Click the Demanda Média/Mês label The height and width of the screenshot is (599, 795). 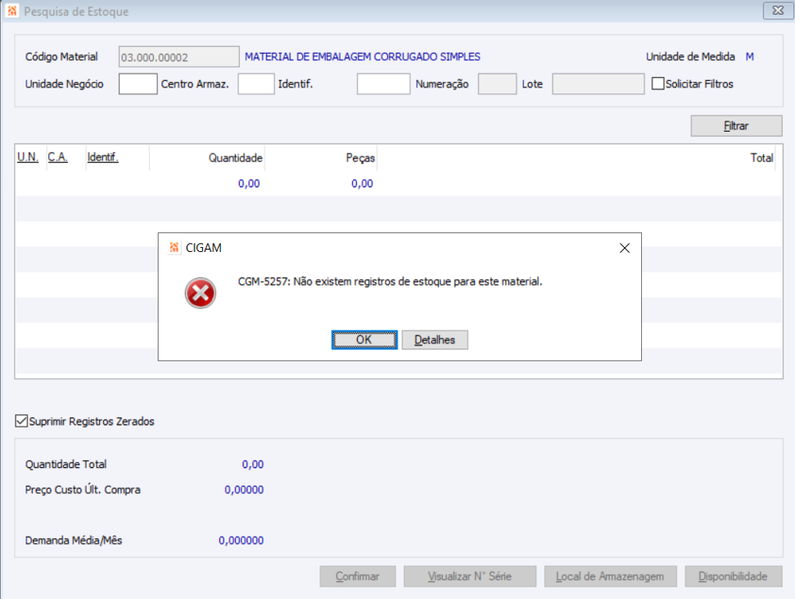point(74,540)
